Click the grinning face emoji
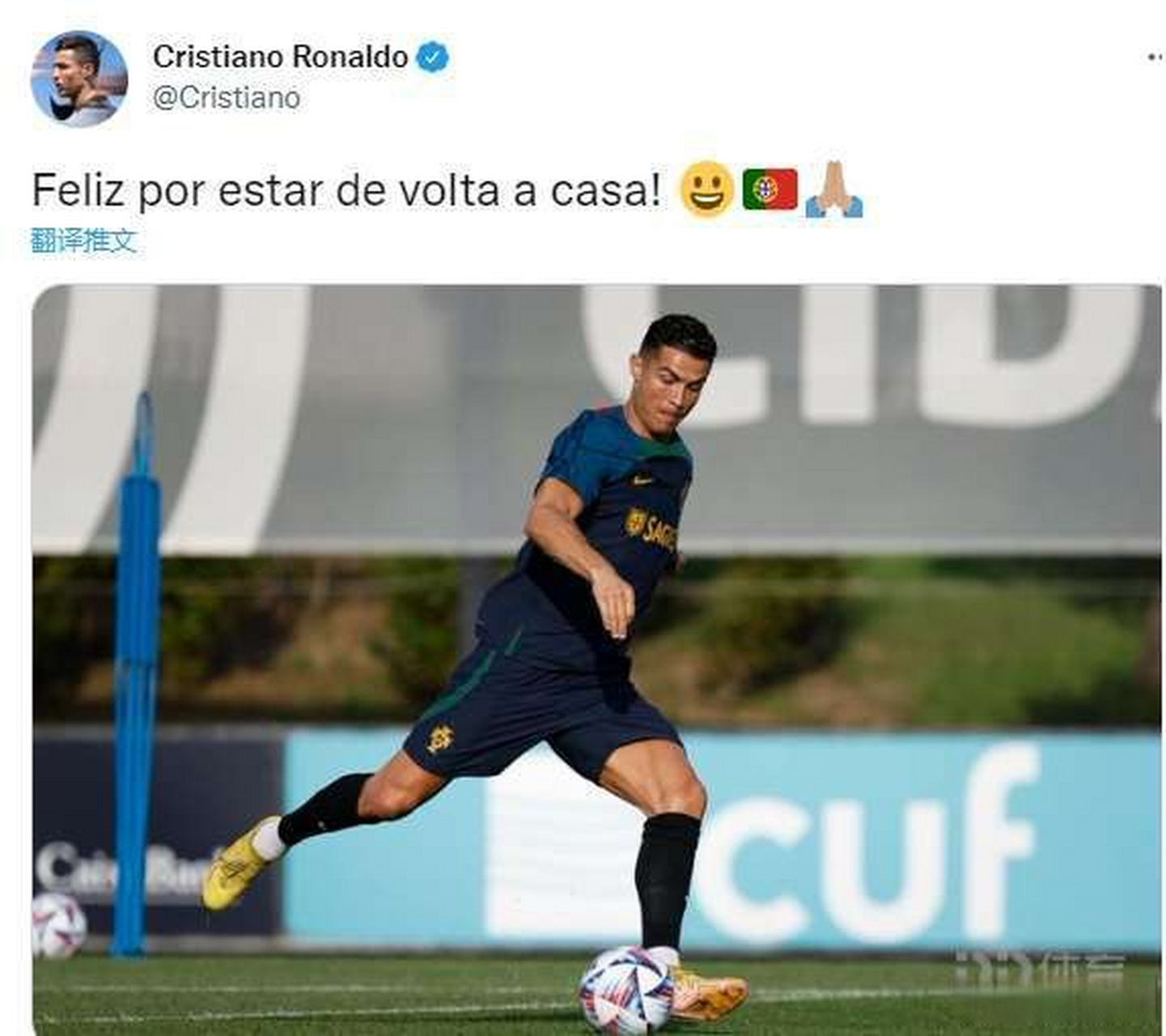The width and height of the screenshot is (1166, 1036). pos(706,189)
